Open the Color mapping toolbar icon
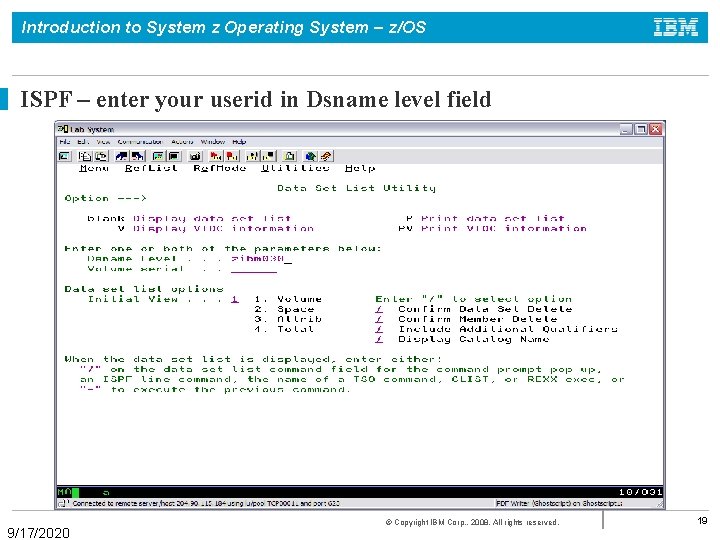Screen dimensions: 720x540 pos(174,156)
